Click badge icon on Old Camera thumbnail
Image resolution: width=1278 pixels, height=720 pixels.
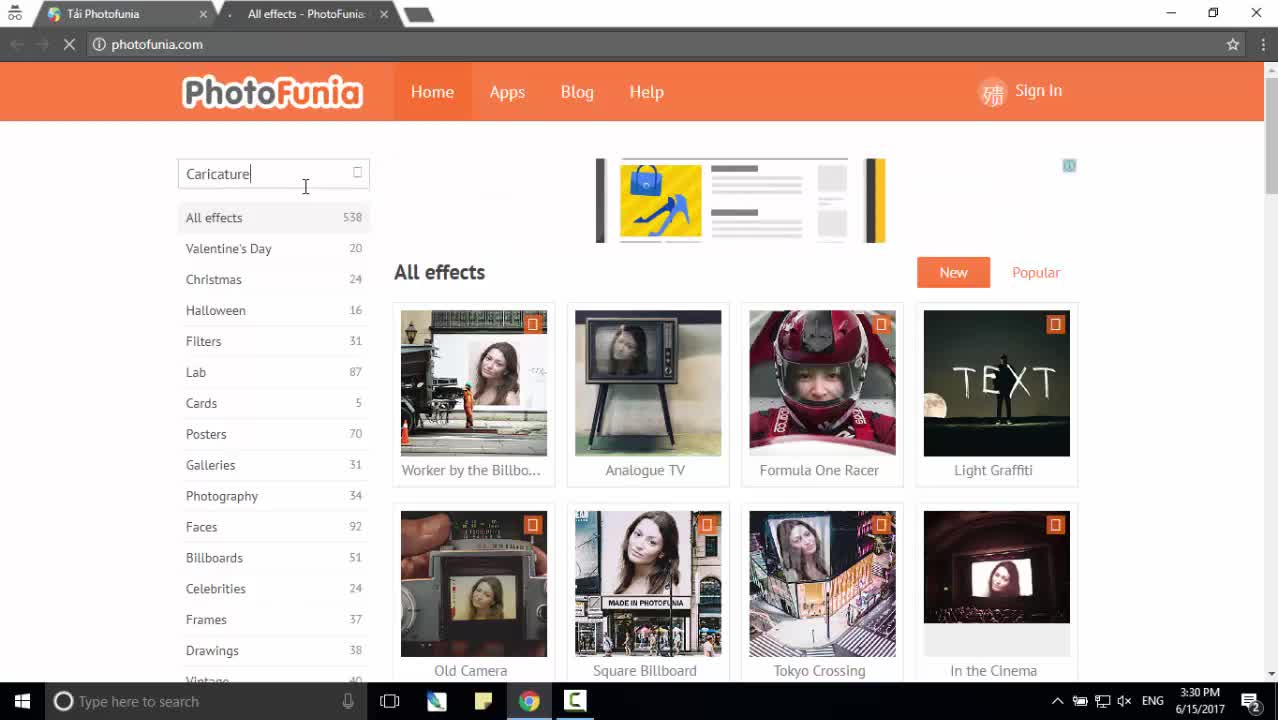pyautogui.click(x=533, y=524)
